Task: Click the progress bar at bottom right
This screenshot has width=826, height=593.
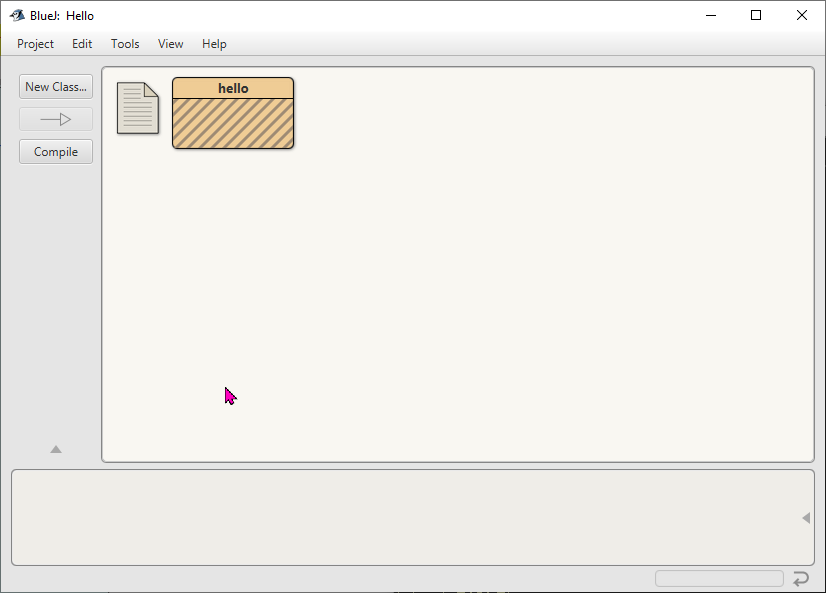Action: tap(719, 579)
